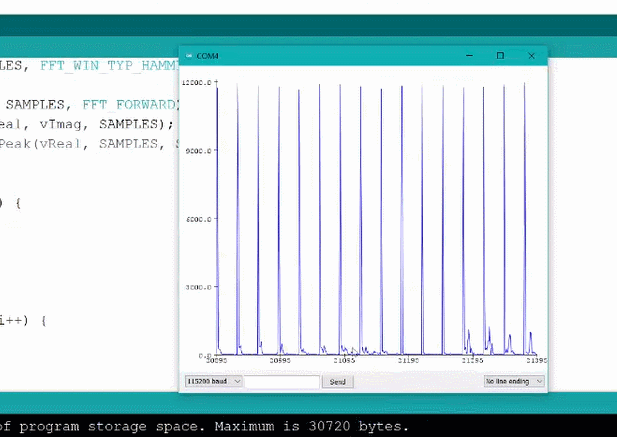The height and width of the screenshot is (437, 617).
Task: Open the 115200 baud rate dropdown
Action: (x=213, y=382)
